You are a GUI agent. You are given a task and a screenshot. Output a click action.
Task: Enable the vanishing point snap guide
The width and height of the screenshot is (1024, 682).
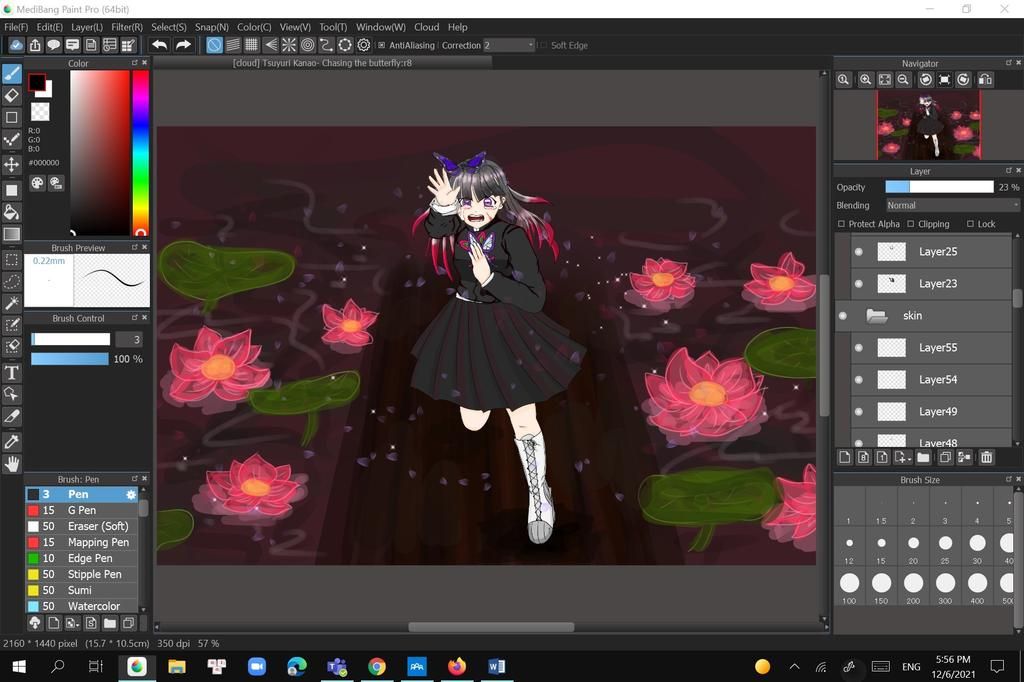click(270, 45)
